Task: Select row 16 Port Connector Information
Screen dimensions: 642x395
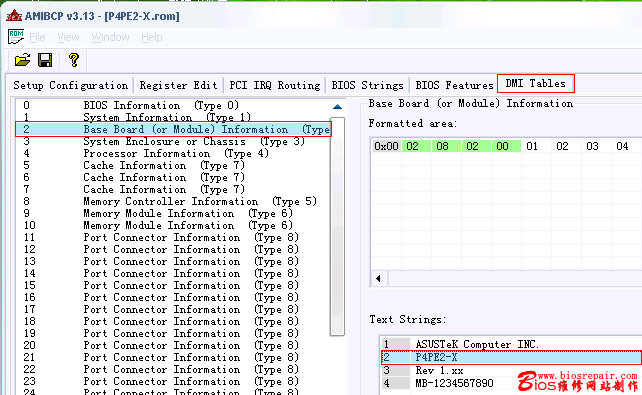Action: click(x=173, y=297)
